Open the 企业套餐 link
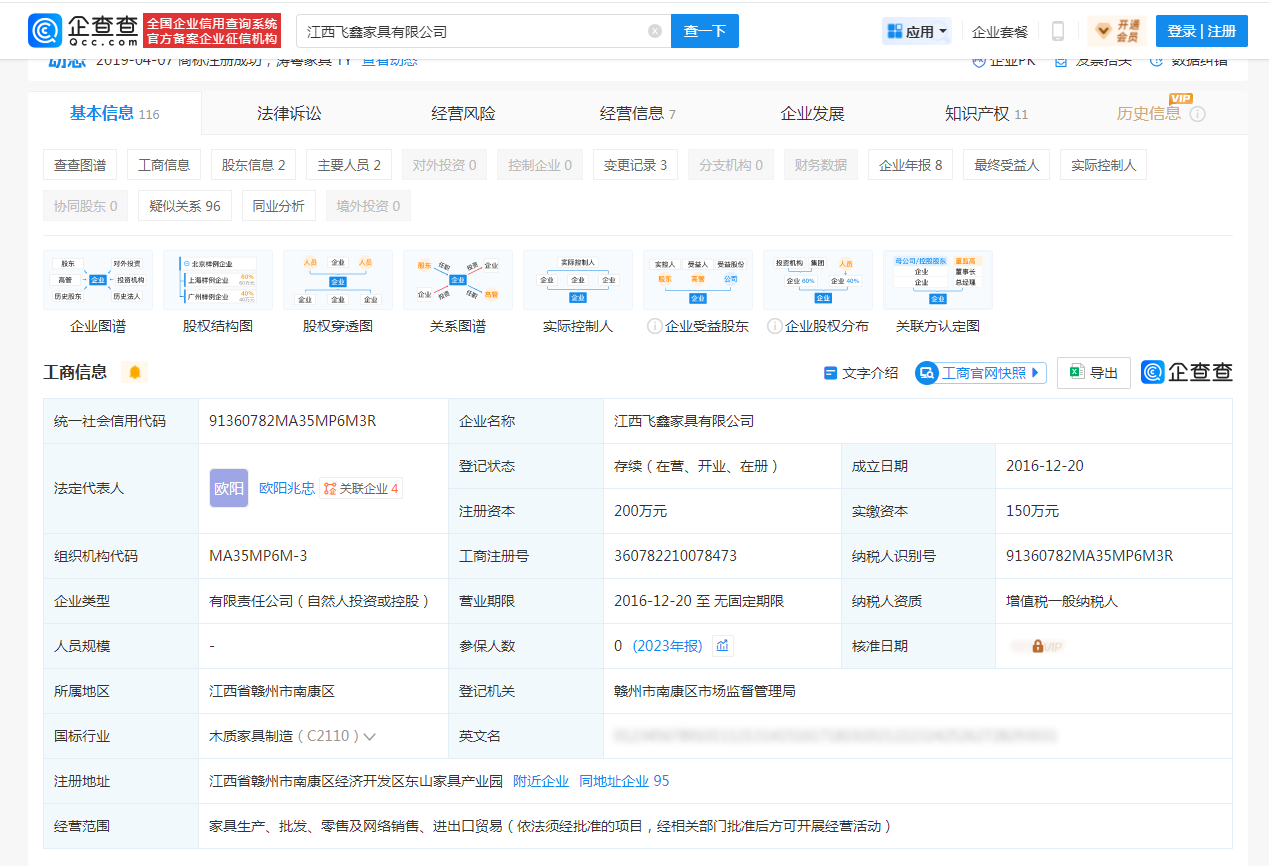 coord(1000,32)
